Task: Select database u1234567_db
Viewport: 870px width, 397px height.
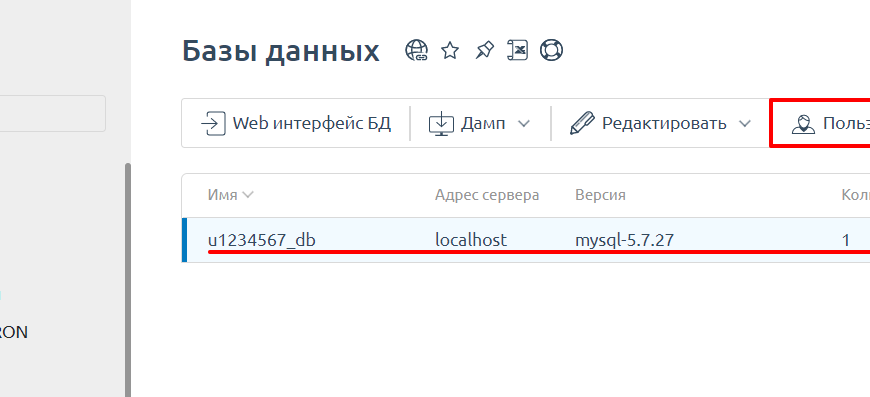Action: tap(262, 240)
